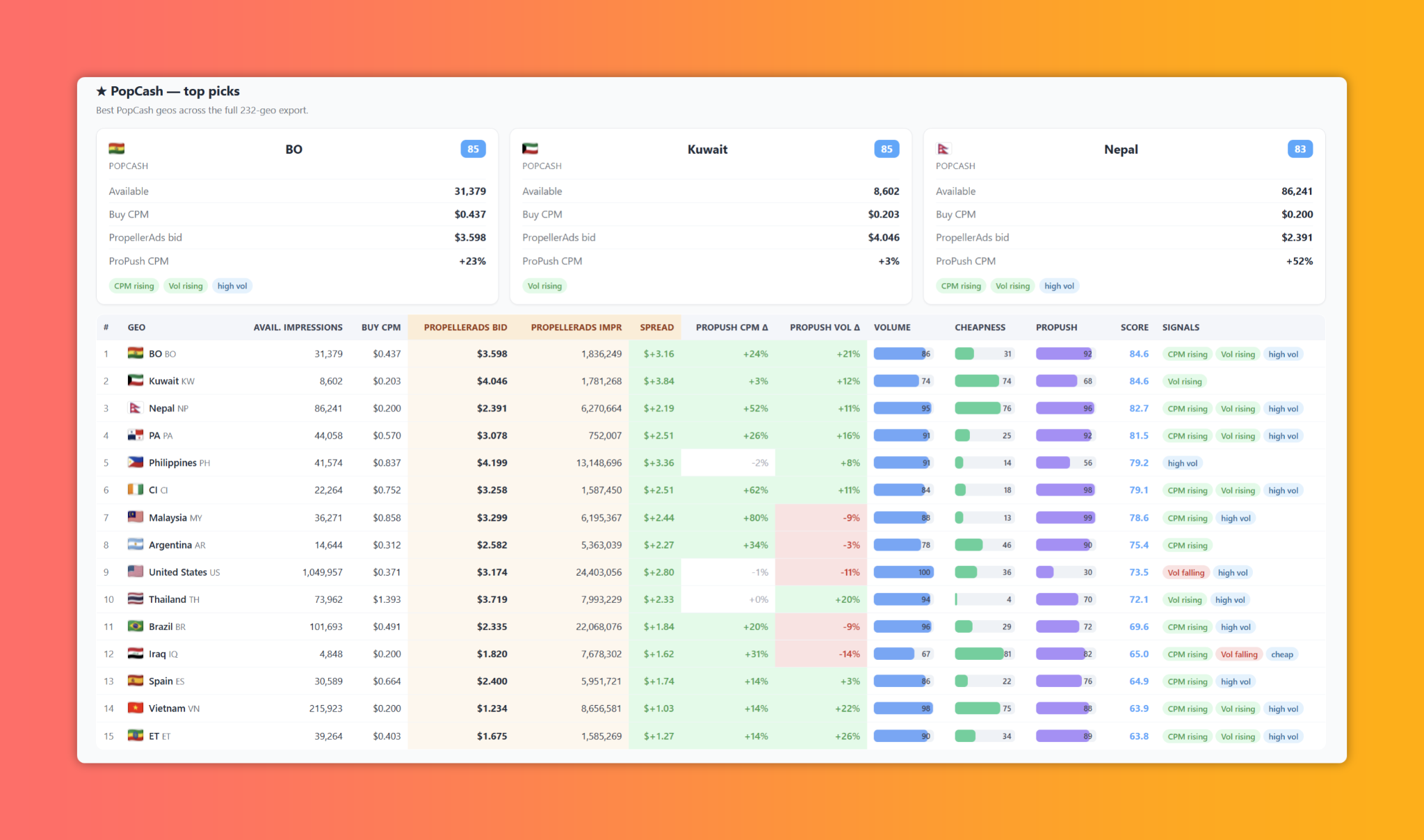Click the Thailand flag icon
Viewport: 1424px width, 840px height.
136,599
